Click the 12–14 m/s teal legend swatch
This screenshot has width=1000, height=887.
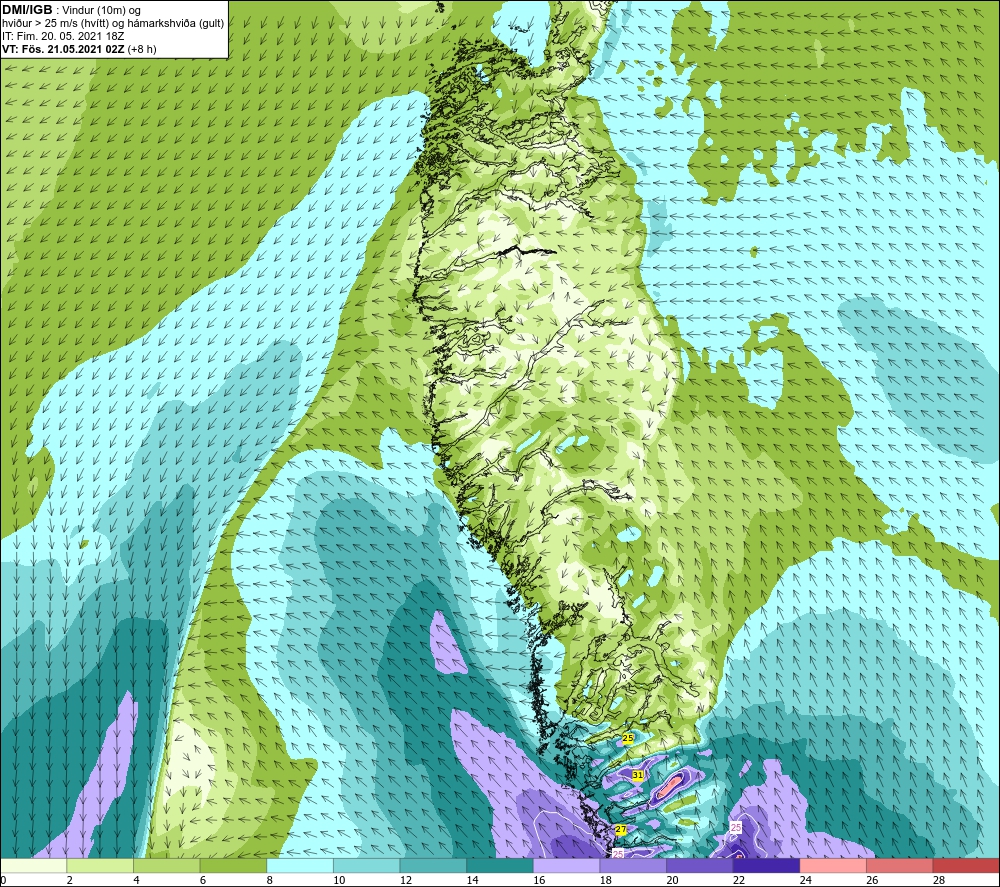tap(433, 865)
